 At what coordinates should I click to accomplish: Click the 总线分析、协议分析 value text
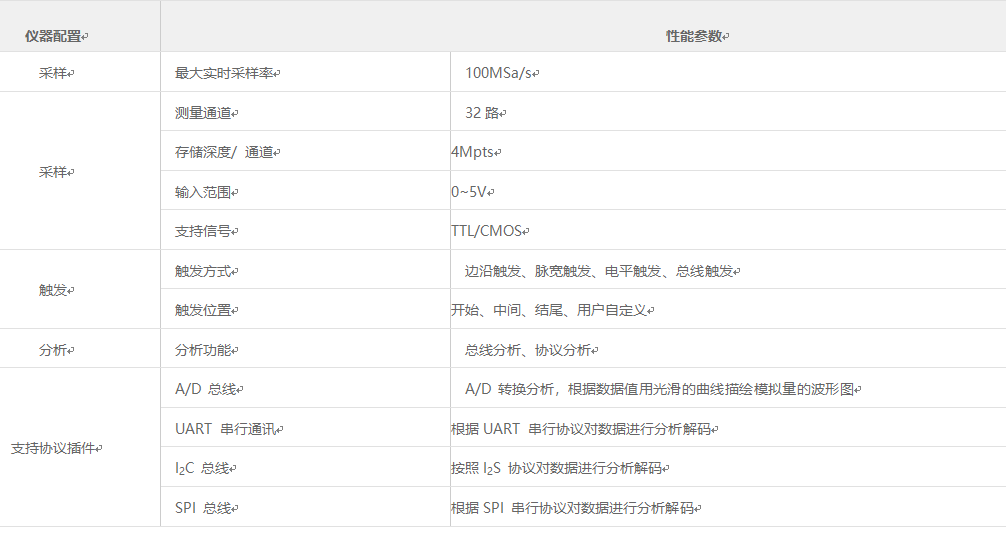[530, 350]
